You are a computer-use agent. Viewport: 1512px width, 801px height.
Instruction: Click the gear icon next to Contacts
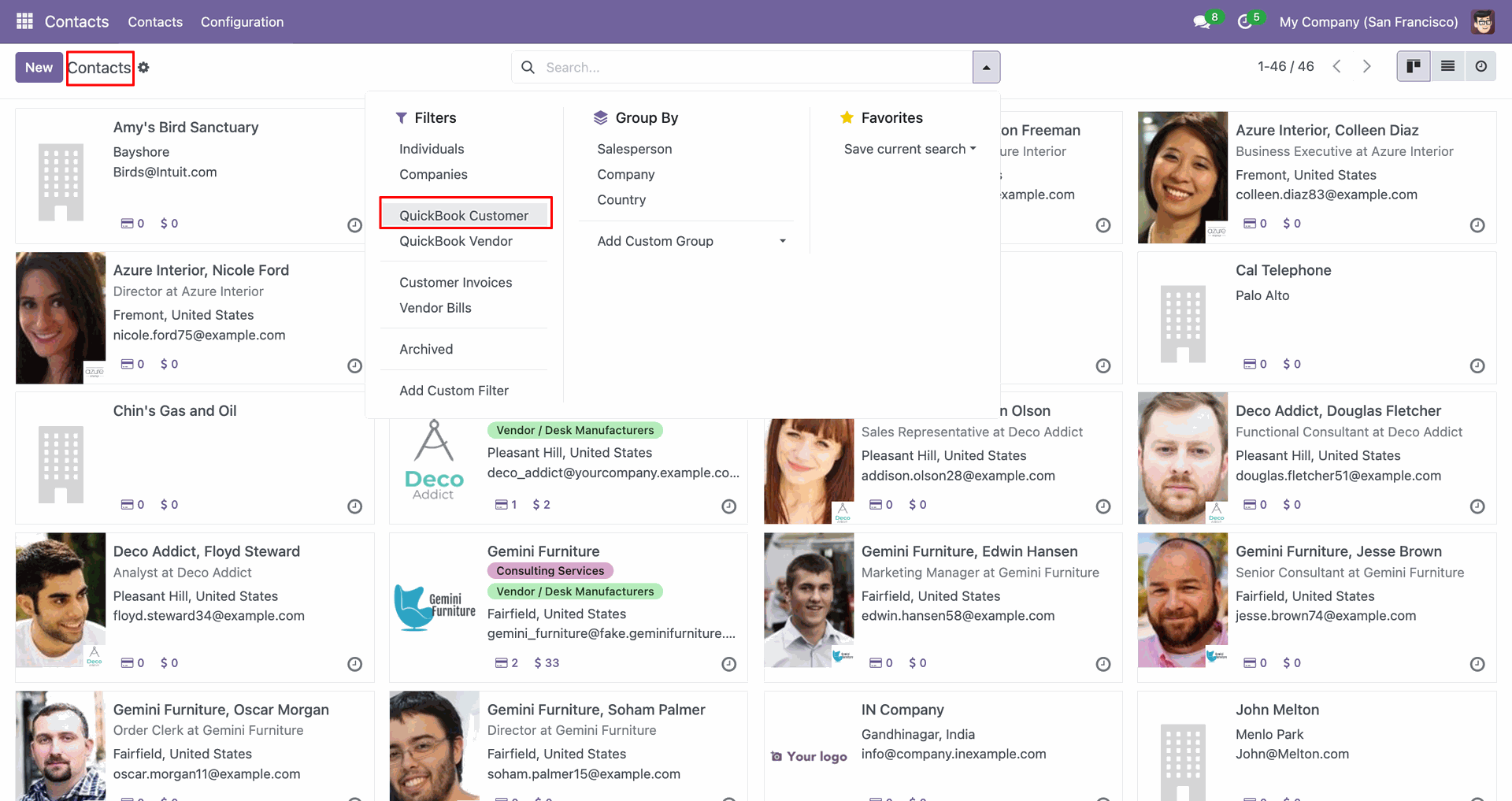143,68
